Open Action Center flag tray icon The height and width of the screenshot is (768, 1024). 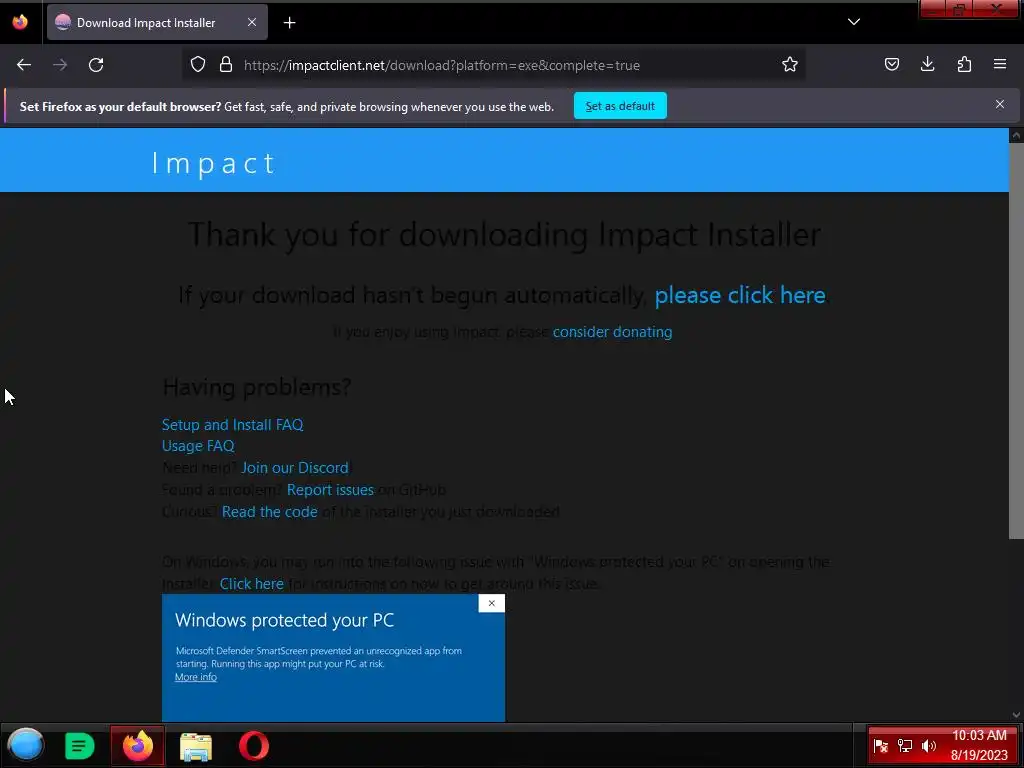click(x=880, y=746)
